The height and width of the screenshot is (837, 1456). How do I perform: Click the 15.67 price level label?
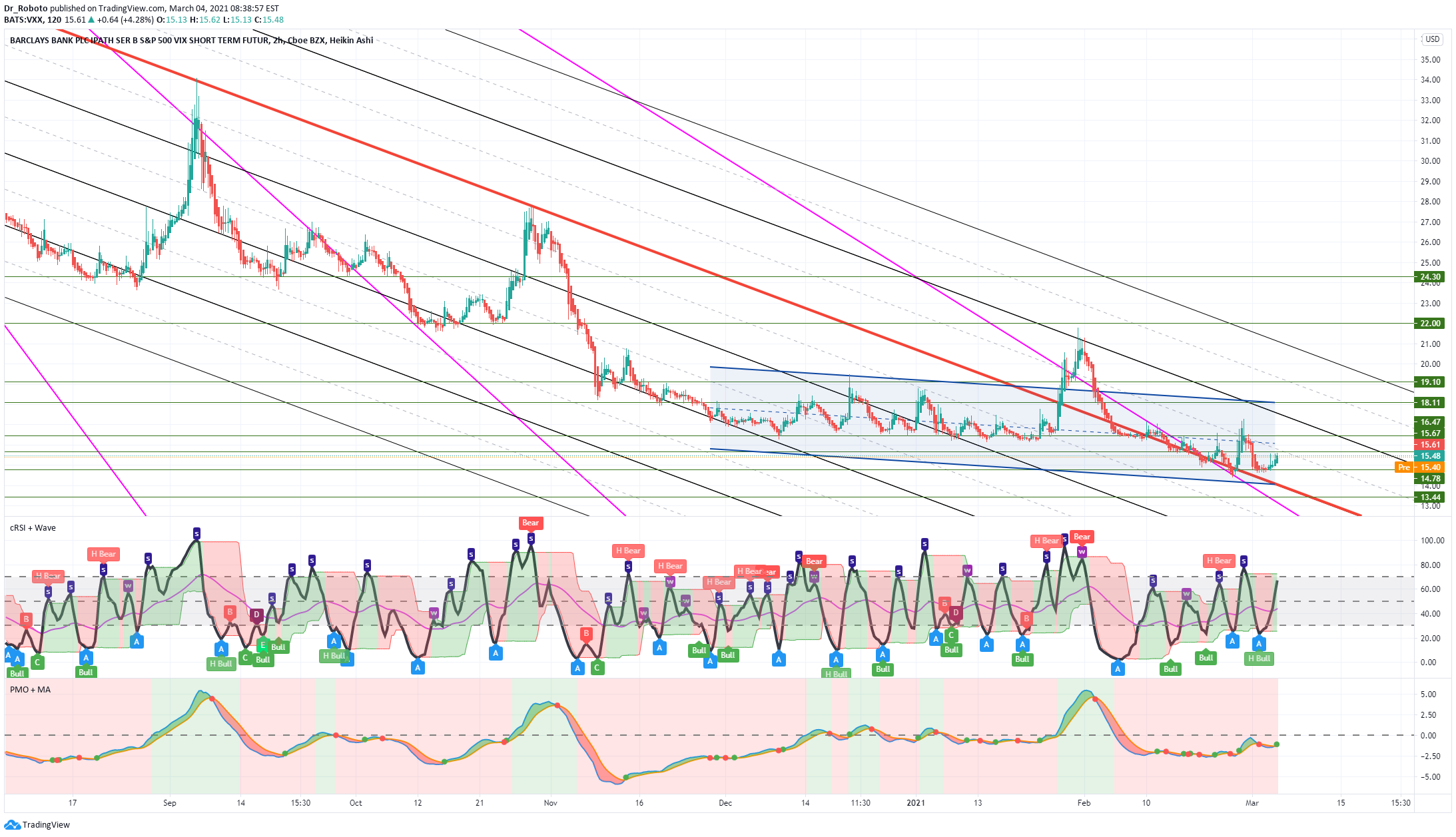(1429, 433)
